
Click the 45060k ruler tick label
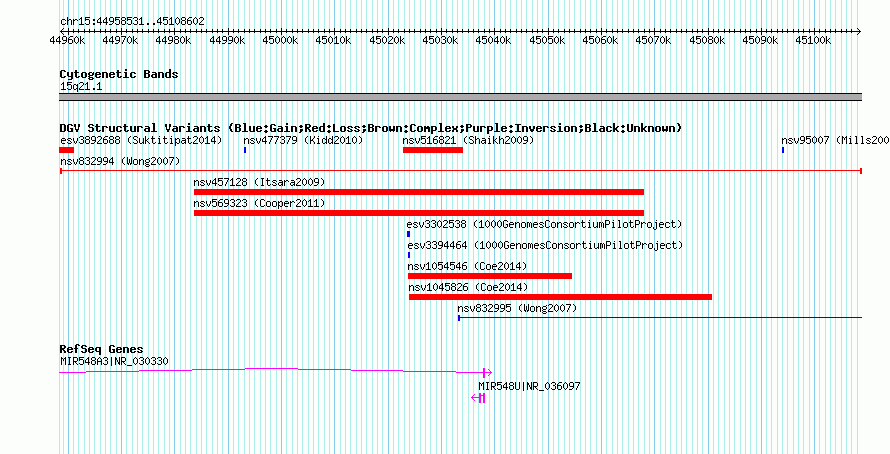601,41
